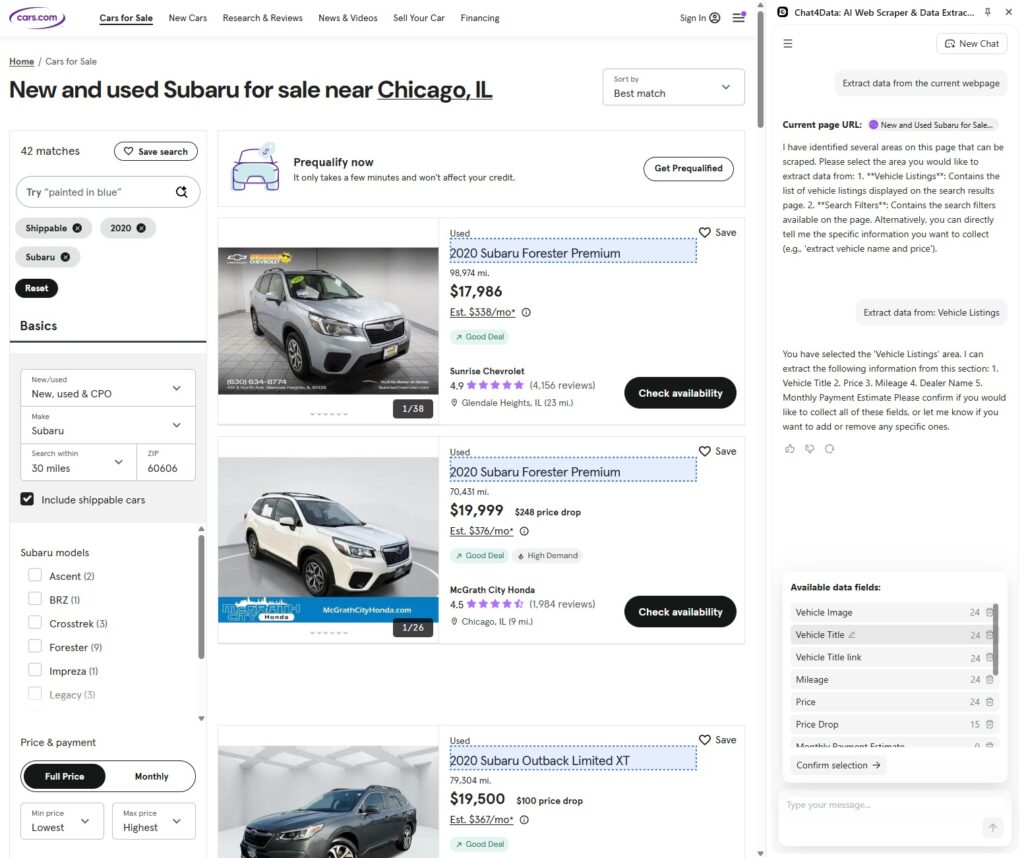Click the Get Prequalified button

coord(688,169)
